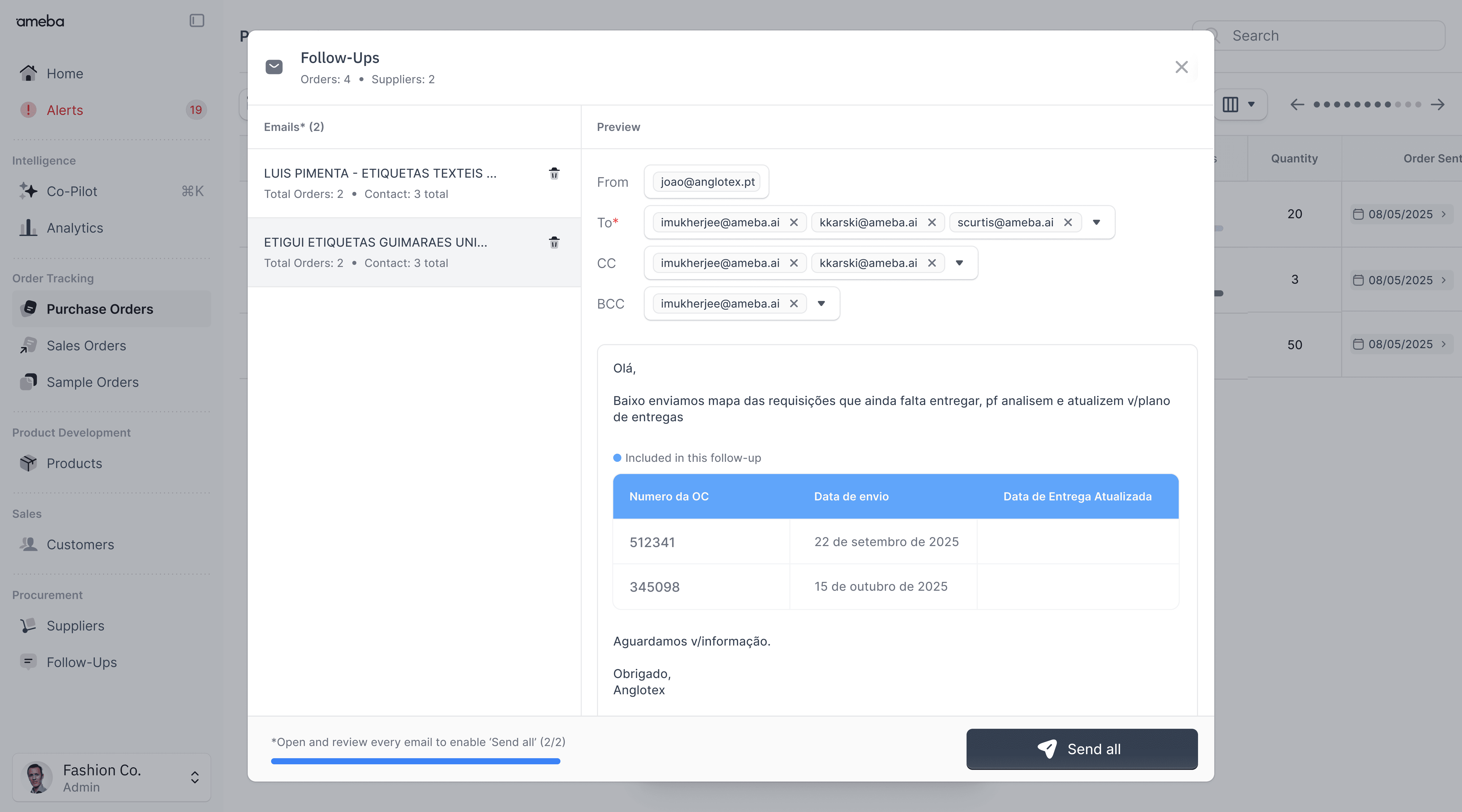Viewport: 1462px width, 812px height.
Task: Collapse the sidebar panel icon
Action: point(196,21)
